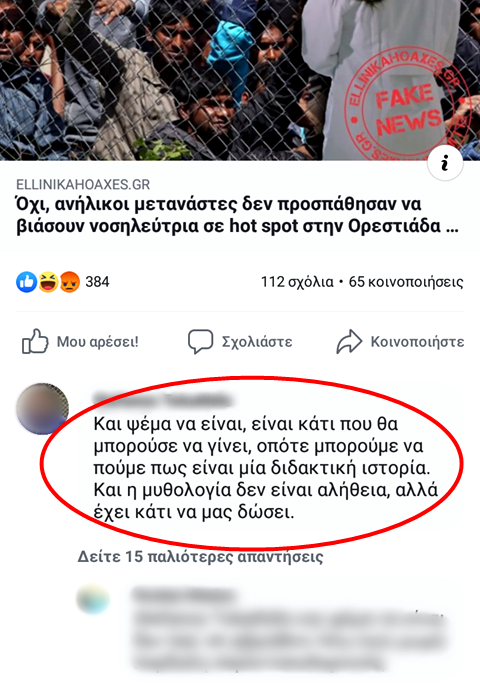Open the ELLINIKAHOAXES.GR source link

click(83, 185)
